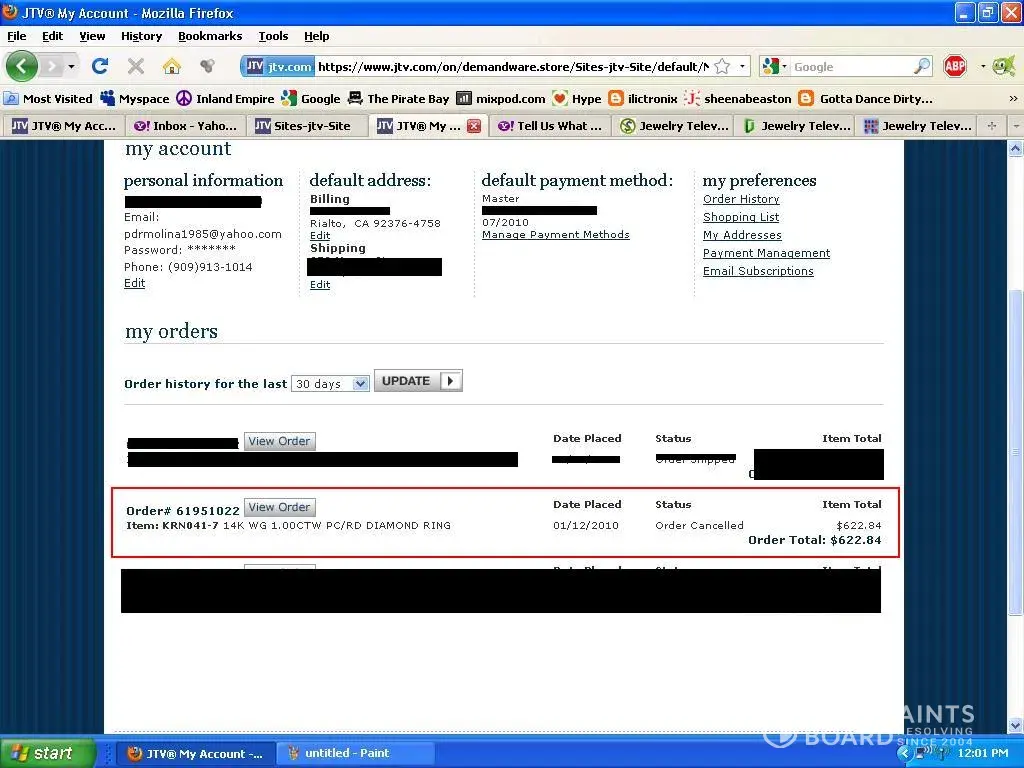This screenshot has width=1024, height=768.
Task: Click the URL address field
Action: point(513,67)
